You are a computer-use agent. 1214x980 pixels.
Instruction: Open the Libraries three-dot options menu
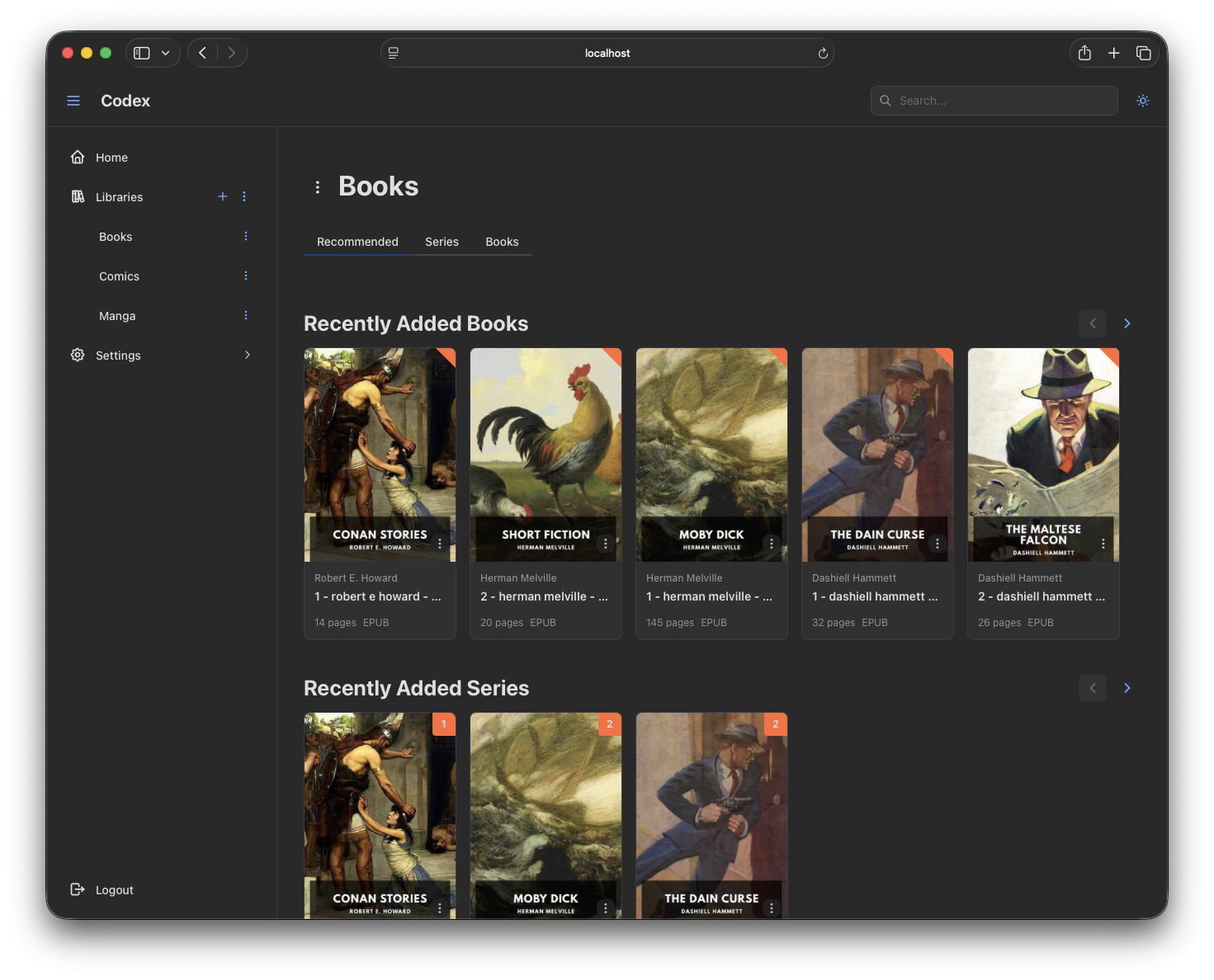point(244,196)
